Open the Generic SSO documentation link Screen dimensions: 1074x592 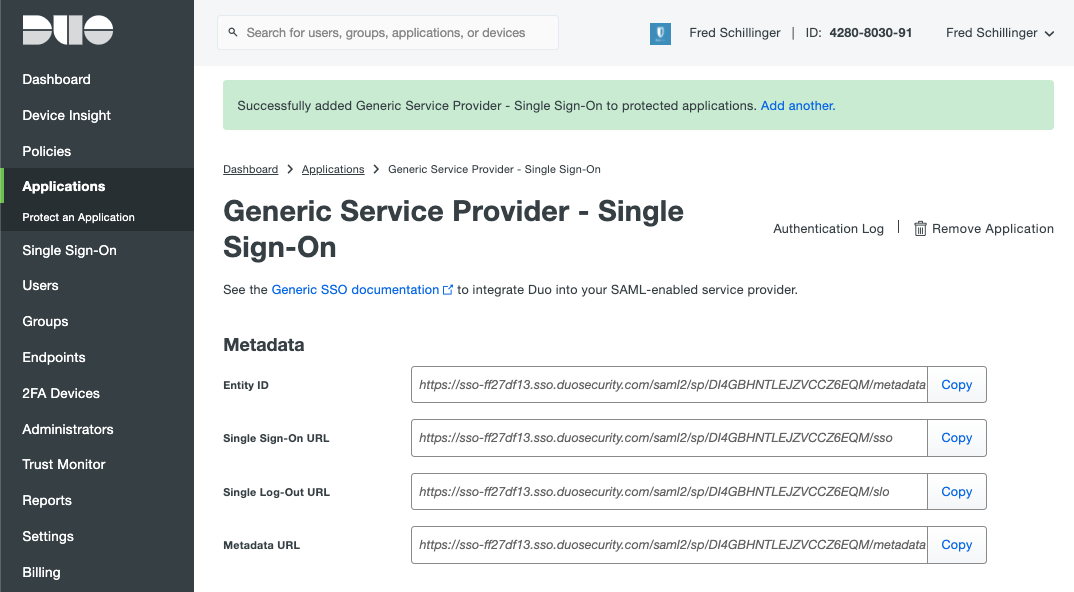(355, 290)
